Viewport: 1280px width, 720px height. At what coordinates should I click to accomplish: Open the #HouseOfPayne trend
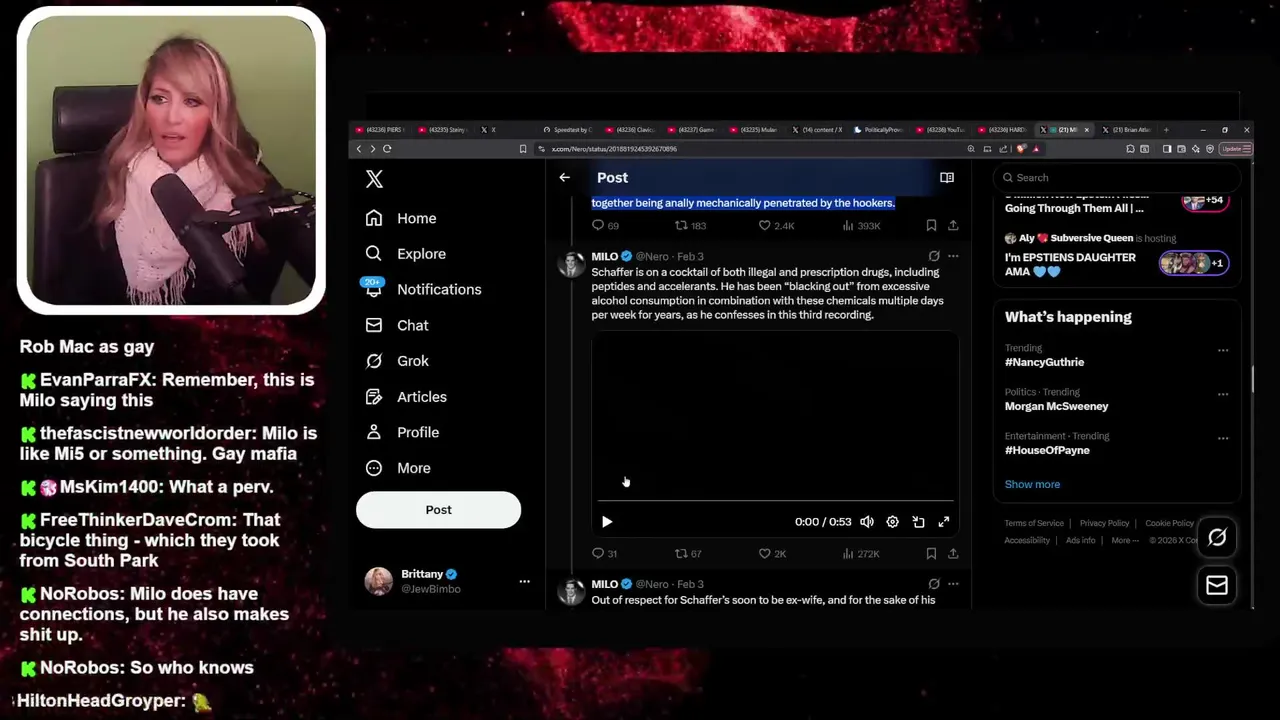(x=1047, y=450)
